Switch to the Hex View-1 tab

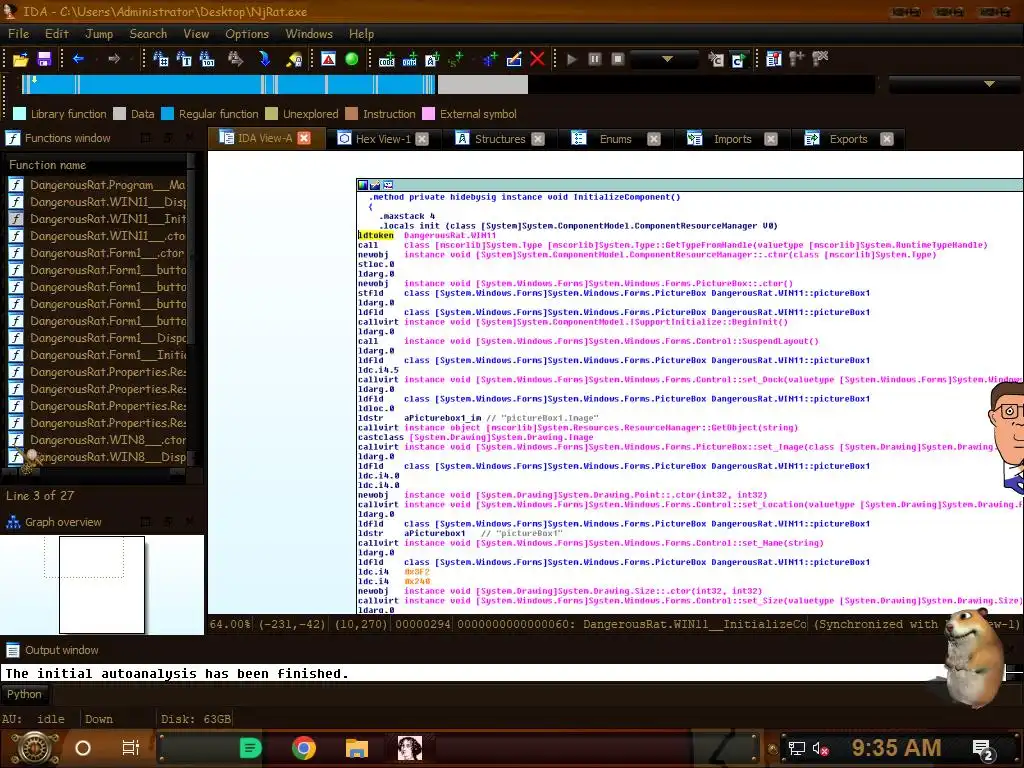pyautogui.click(x=383, y=139)
